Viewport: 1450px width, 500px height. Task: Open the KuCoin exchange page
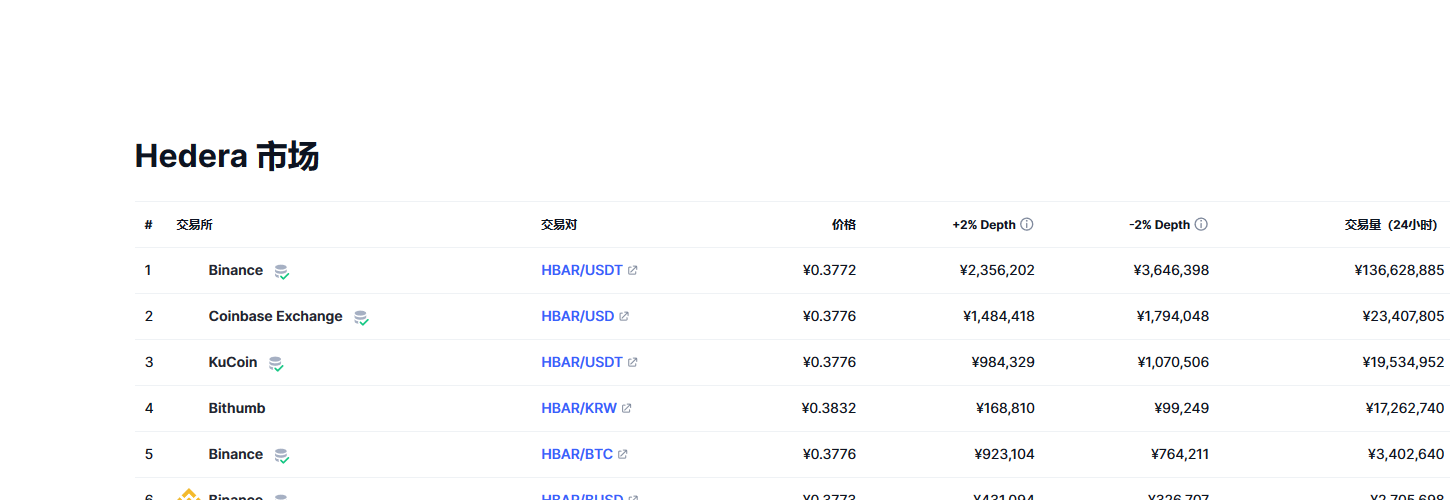click(233, 363)
